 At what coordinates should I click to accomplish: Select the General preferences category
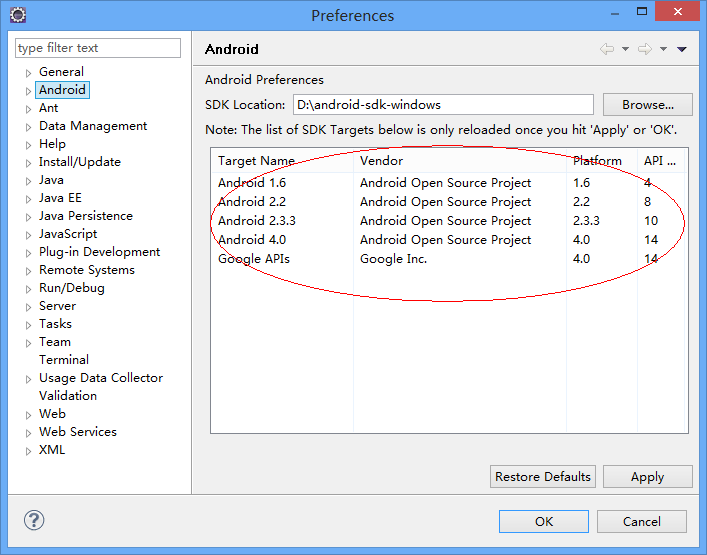61,72
